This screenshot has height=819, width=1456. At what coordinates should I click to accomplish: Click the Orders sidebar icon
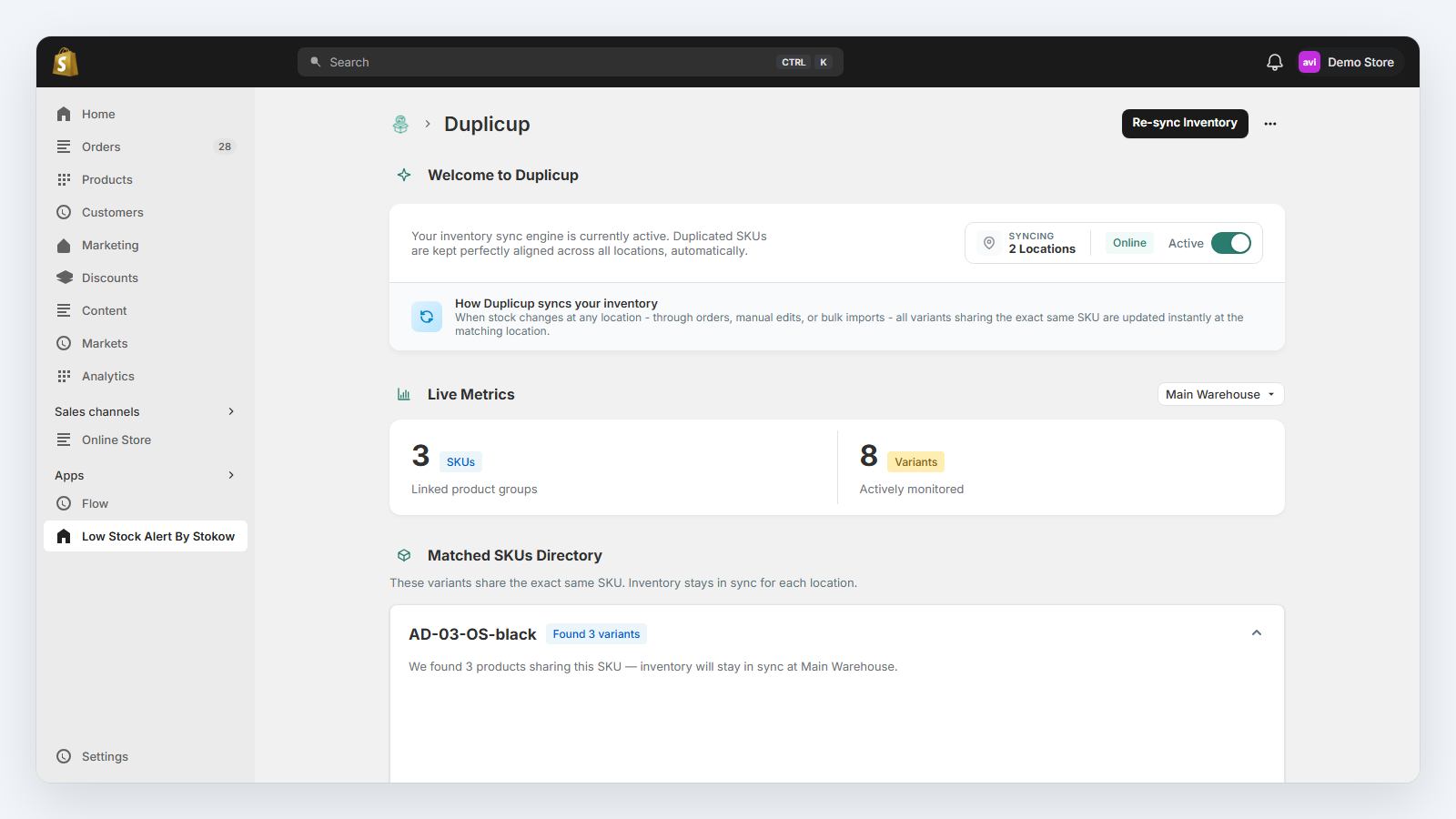(64, 147)
